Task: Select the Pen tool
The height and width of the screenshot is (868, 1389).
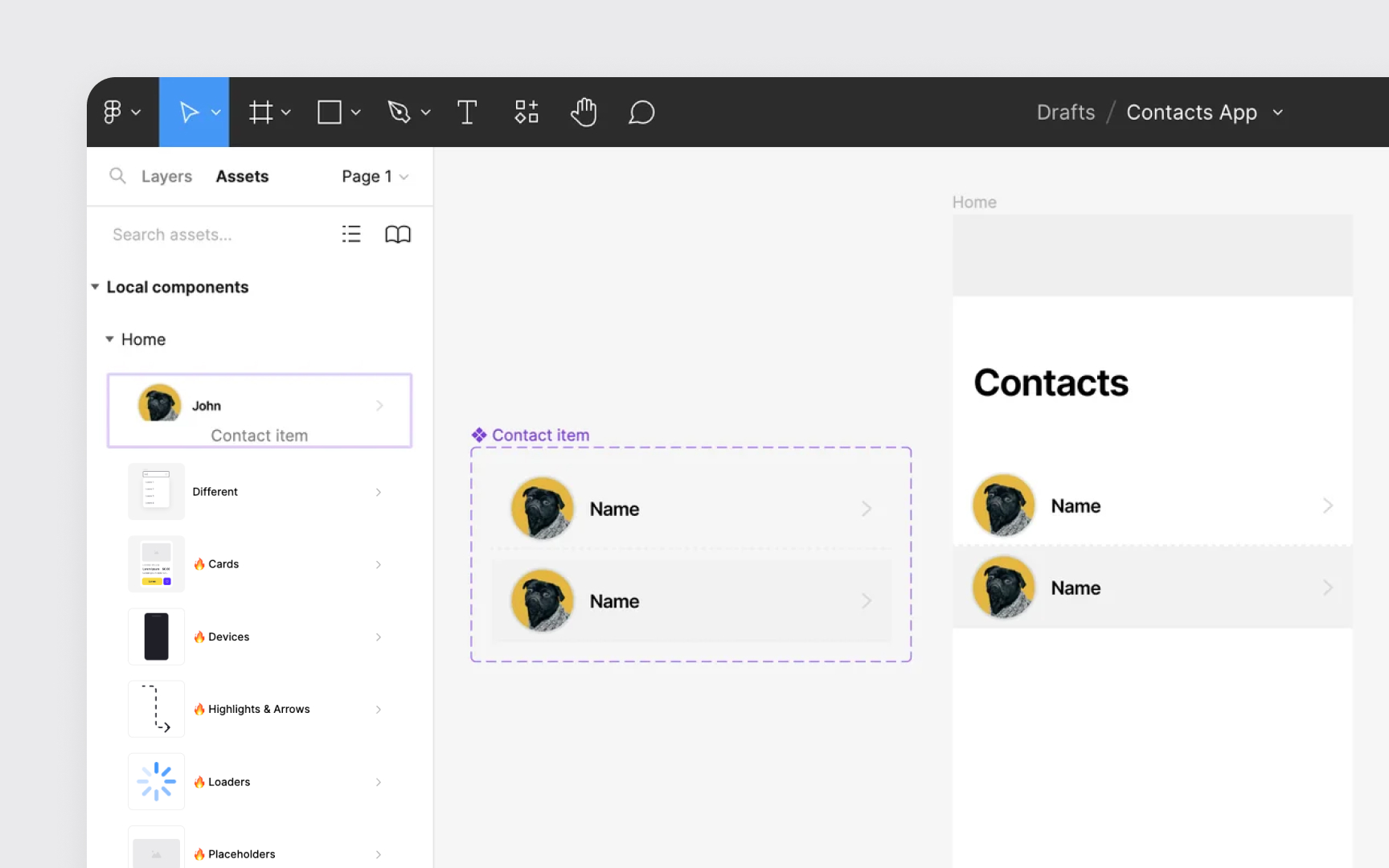Action: [399, 113]
